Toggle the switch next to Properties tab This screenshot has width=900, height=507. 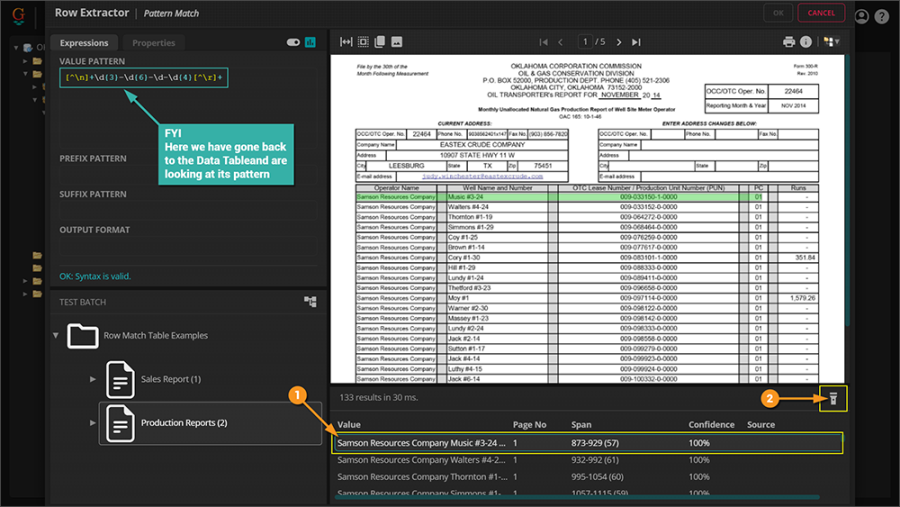point(293,43)
